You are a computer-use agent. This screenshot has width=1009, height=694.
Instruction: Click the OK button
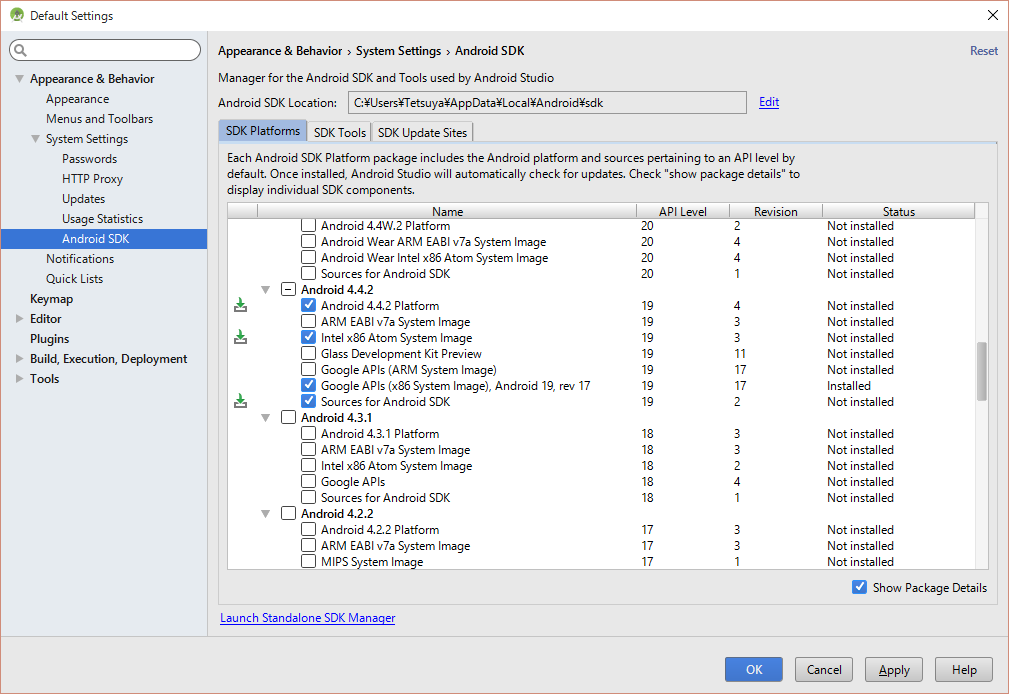(x=754, y=670)
